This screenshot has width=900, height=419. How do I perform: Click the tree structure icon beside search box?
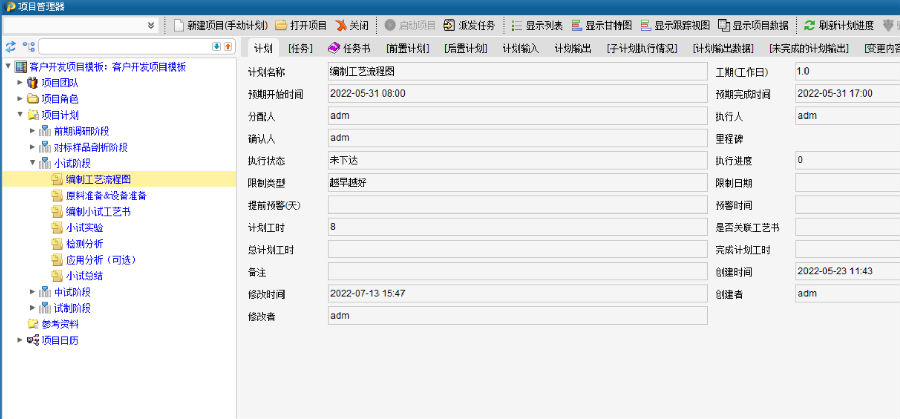[x=28, y=46]
